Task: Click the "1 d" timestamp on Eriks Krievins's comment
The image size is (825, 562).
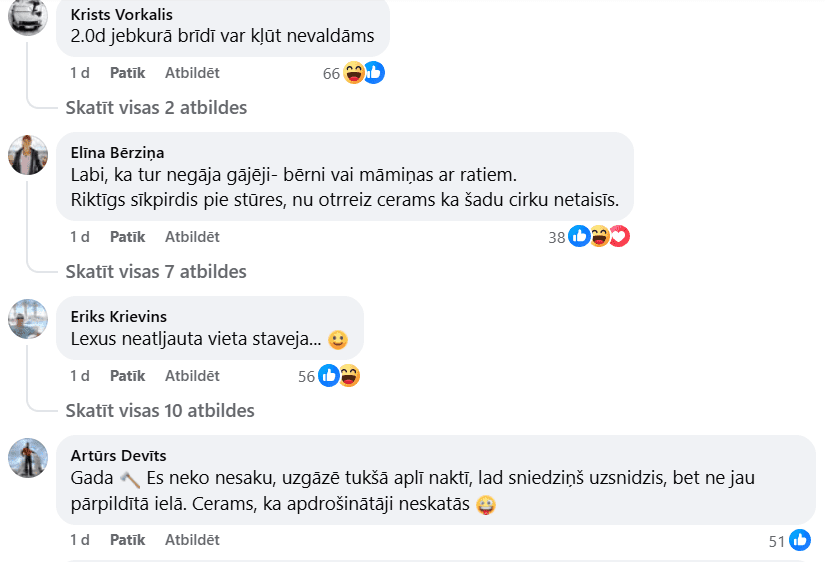Action: point(80,376)
